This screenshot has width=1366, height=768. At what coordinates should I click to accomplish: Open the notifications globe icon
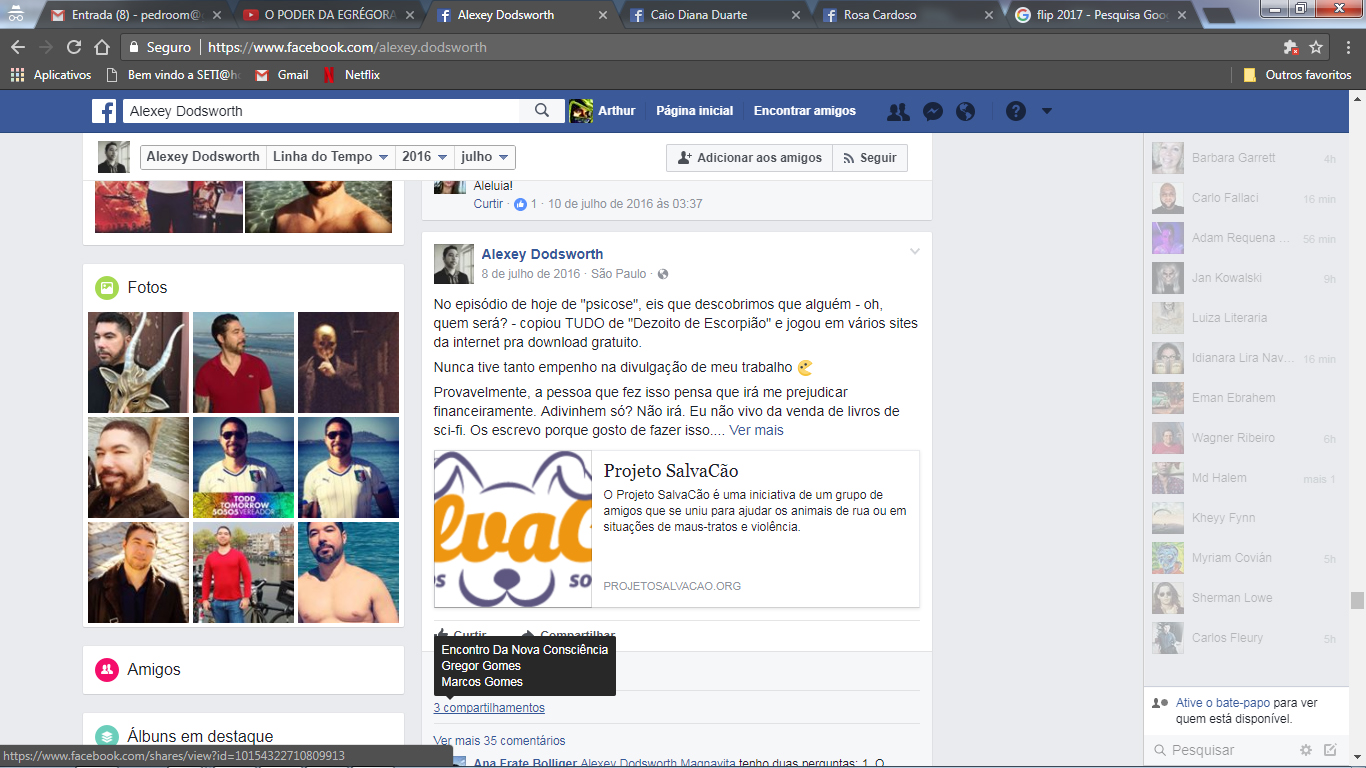(x=965, y=111)
